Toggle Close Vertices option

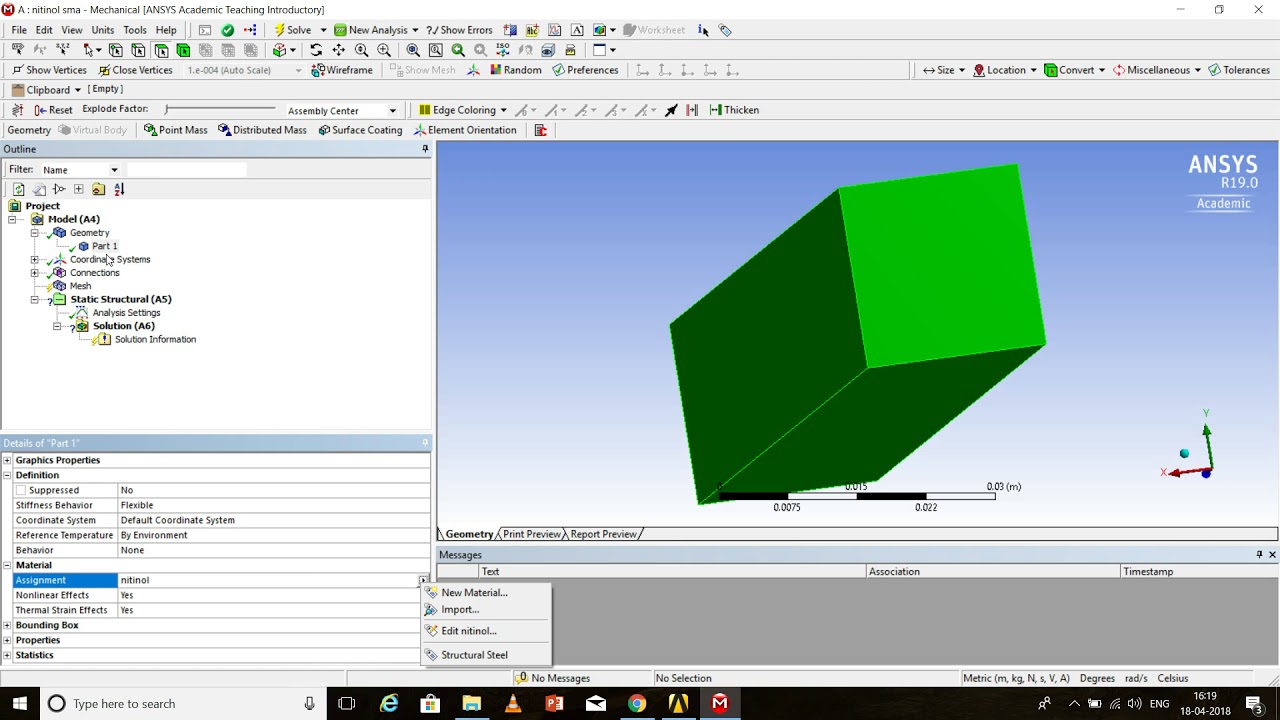[135, 70]
